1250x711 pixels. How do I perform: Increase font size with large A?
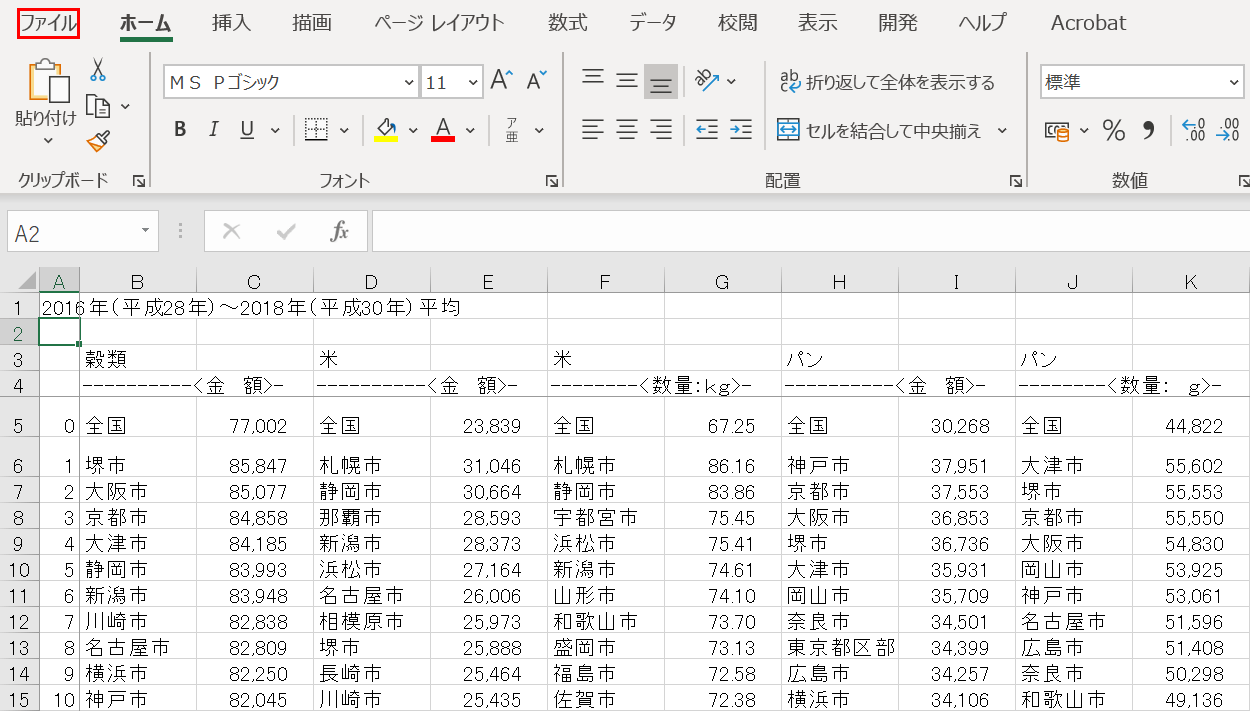502,81
